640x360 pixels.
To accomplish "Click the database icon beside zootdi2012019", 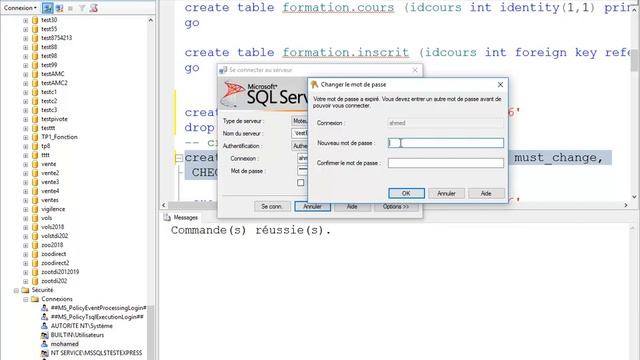I will pos(35,272).
